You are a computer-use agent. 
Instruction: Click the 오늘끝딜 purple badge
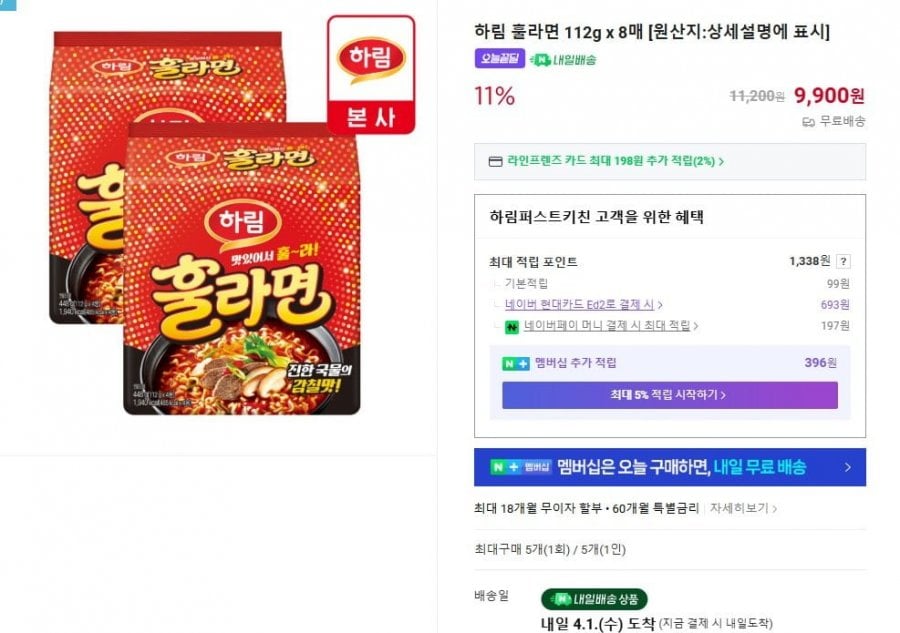500,59
